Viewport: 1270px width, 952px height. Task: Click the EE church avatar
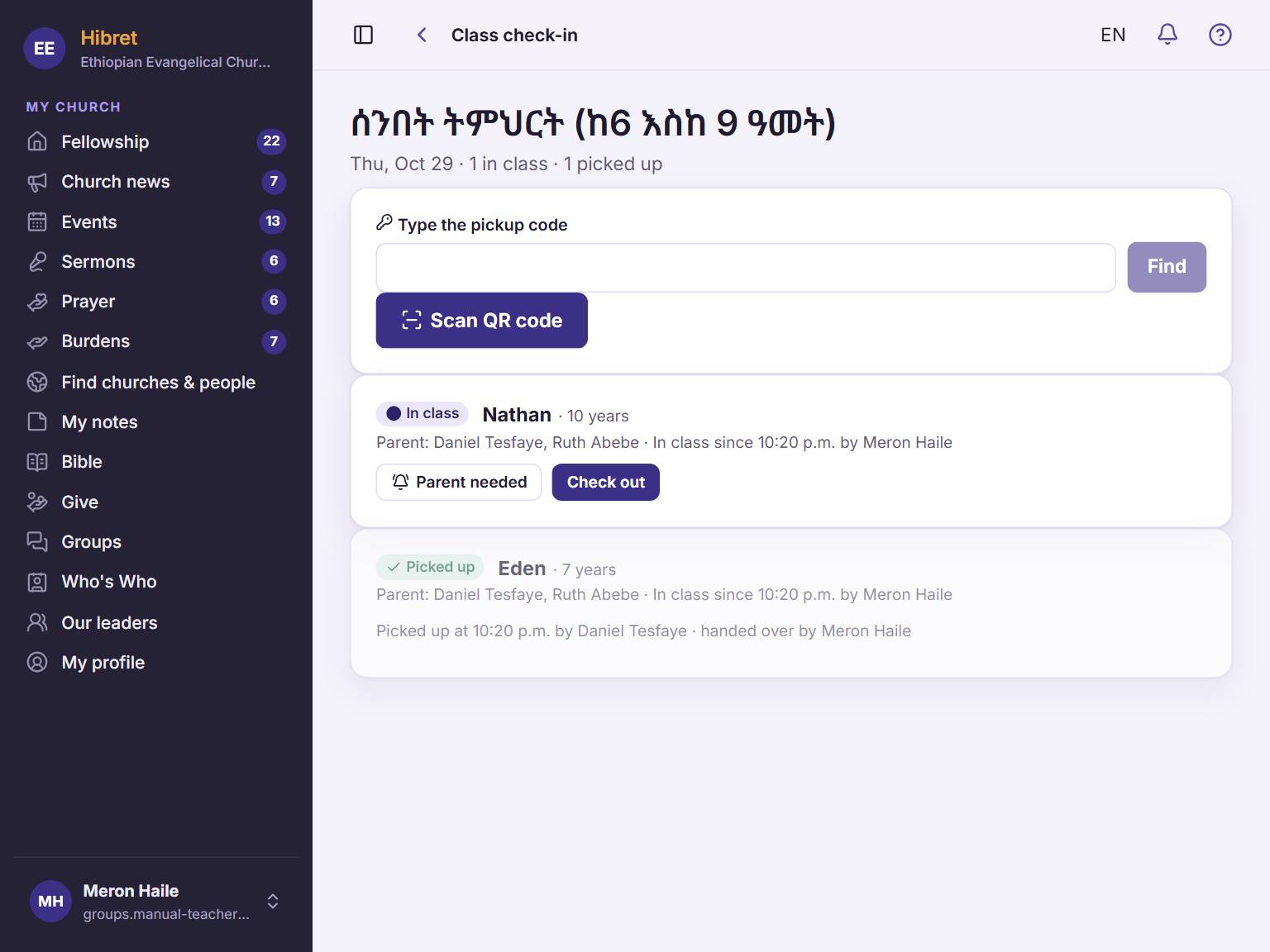(x=44, y=49)
